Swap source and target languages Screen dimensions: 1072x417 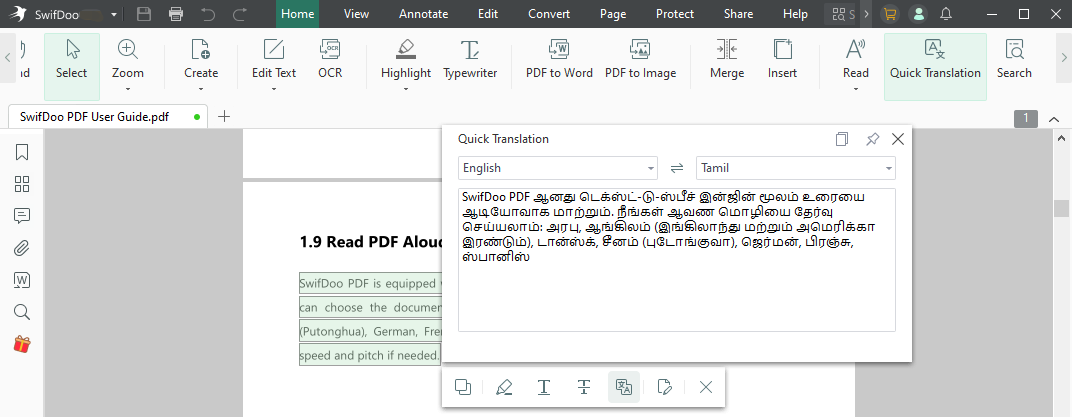677,168
